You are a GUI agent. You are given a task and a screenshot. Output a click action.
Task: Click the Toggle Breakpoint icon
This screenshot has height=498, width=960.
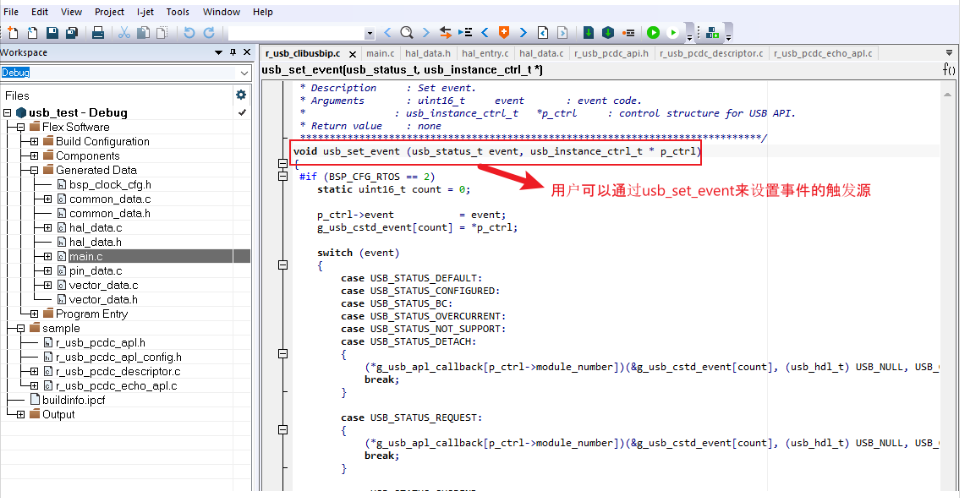[x=628, y=32]
